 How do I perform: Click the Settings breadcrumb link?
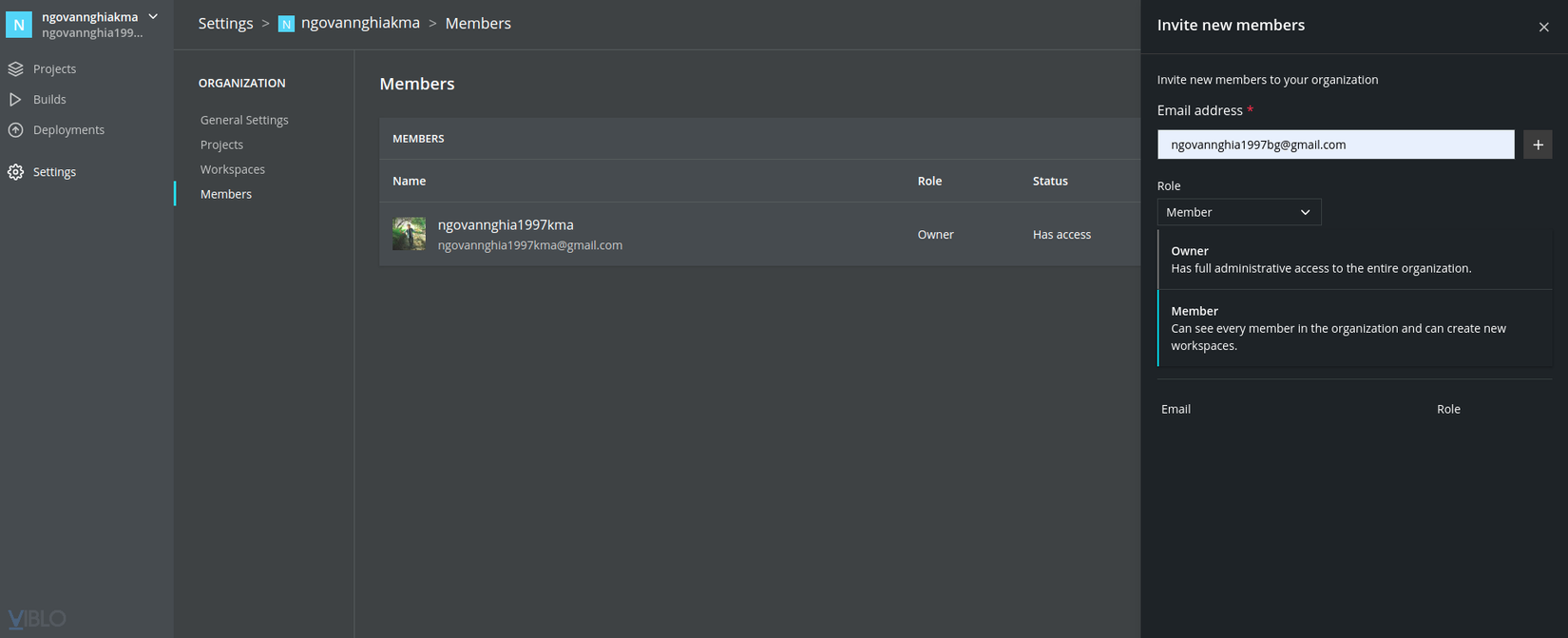tap(225, 24)
